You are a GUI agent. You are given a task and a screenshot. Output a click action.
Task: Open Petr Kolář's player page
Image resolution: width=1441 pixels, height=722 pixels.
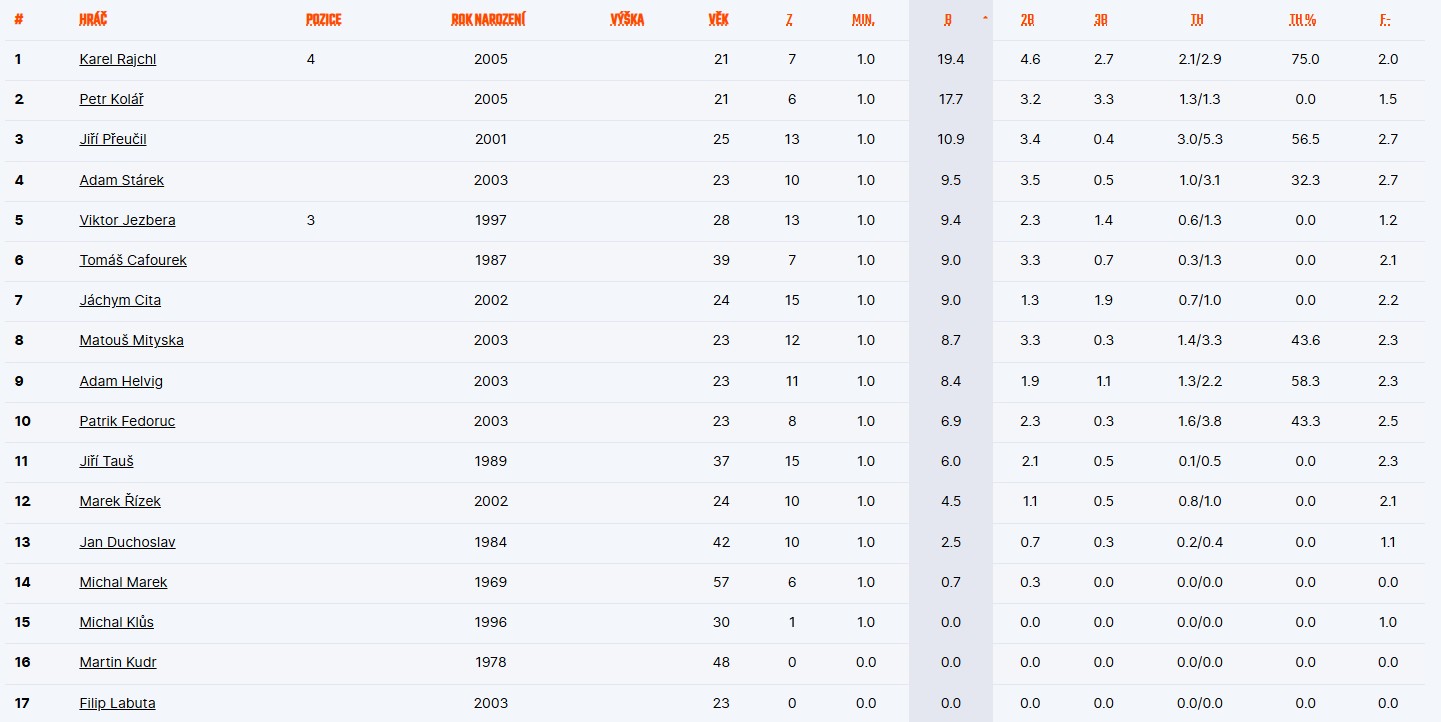(x=112, y=99)
